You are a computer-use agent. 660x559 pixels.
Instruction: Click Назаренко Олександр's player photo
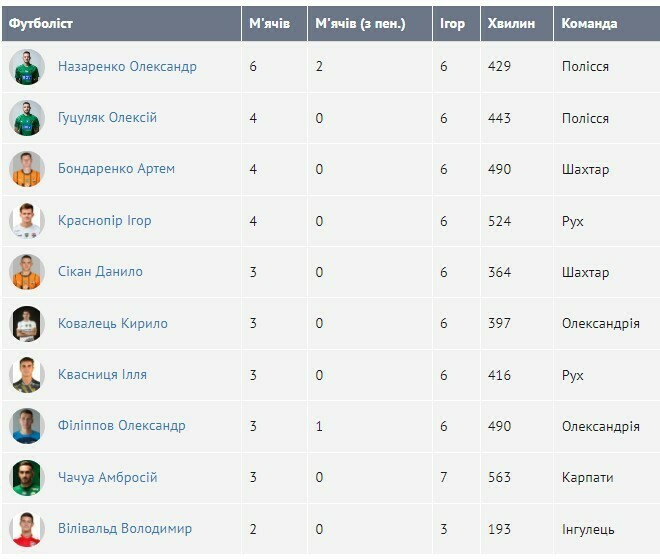[x=27, y=67]
